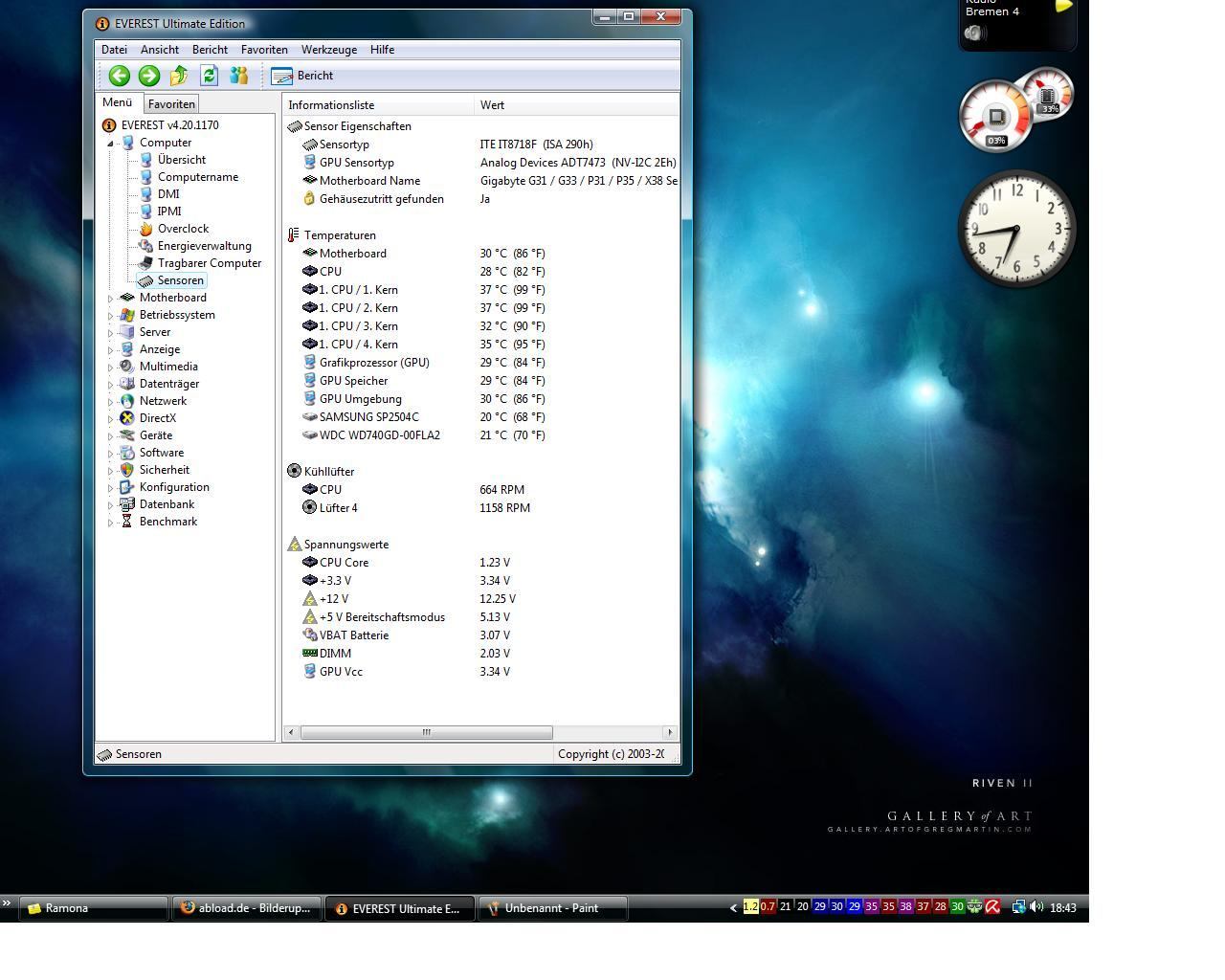Select IPMI tree item
Image resolution: width=1225 pixels, height=980 pixels.
pyautogui.click(x=169, y=212)
